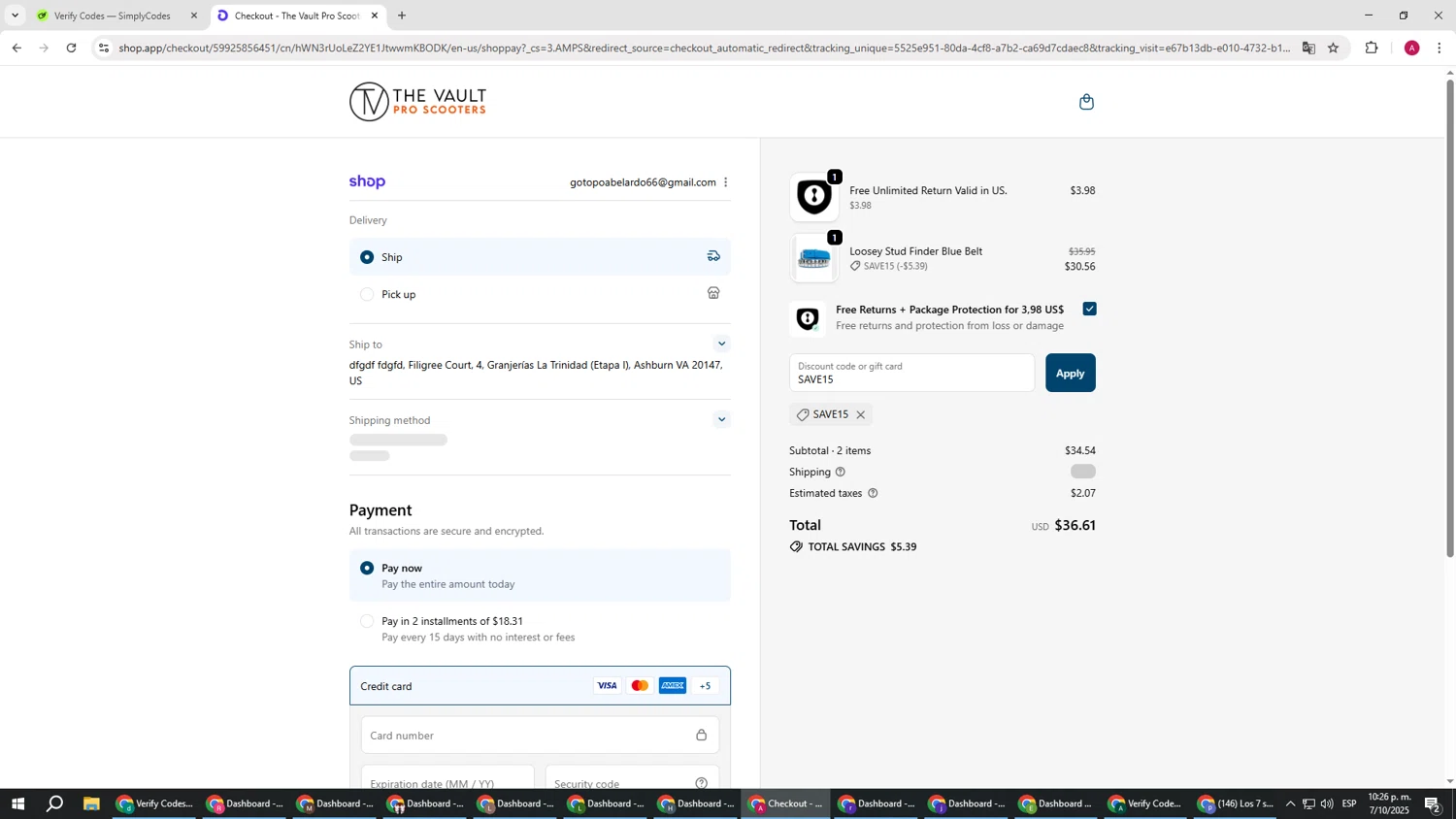This screenshot has height=819, width=1456.
Task: Remove the SAVE15 discount code
Action: pos(860,415)
